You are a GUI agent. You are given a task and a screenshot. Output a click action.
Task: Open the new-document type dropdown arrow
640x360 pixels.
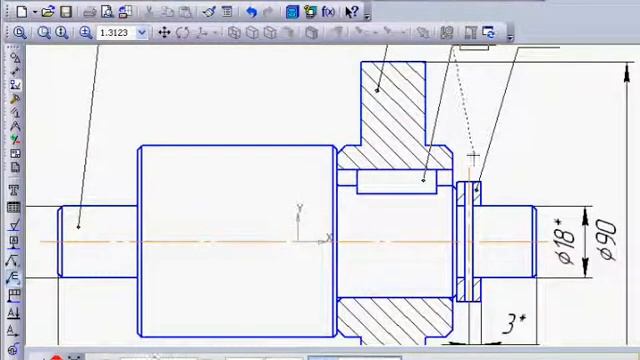click(x=35, y=12)
